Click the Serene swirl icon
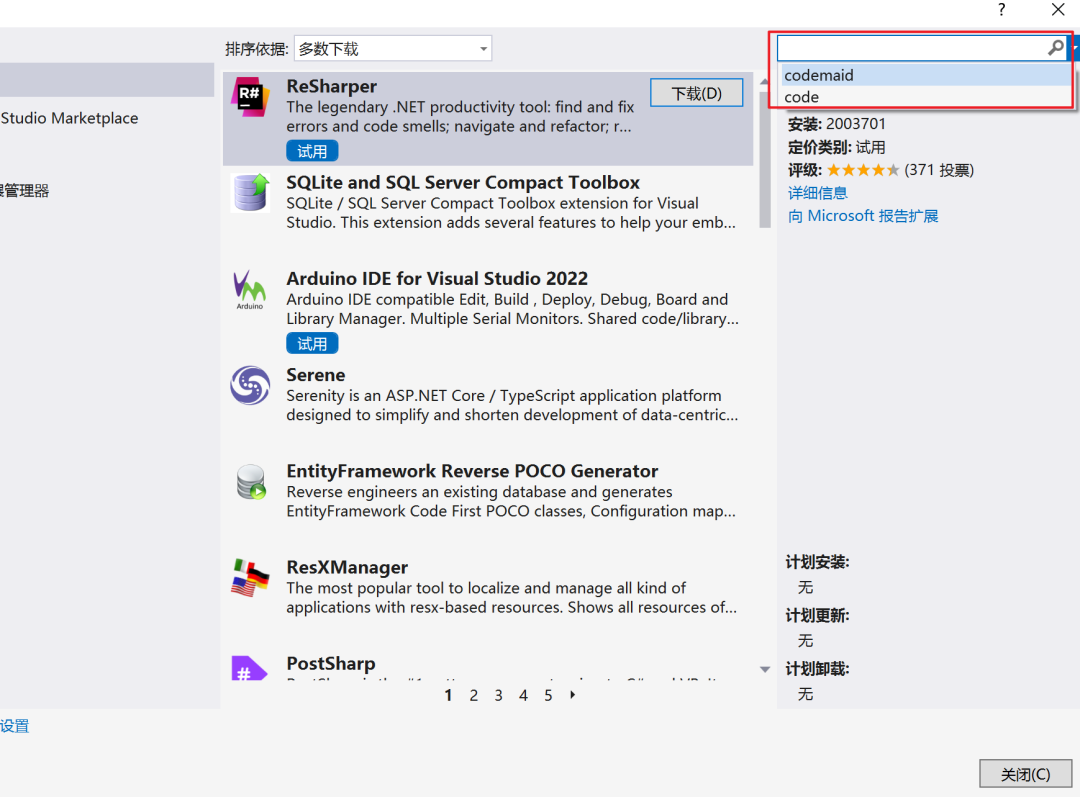 point(250,385)
